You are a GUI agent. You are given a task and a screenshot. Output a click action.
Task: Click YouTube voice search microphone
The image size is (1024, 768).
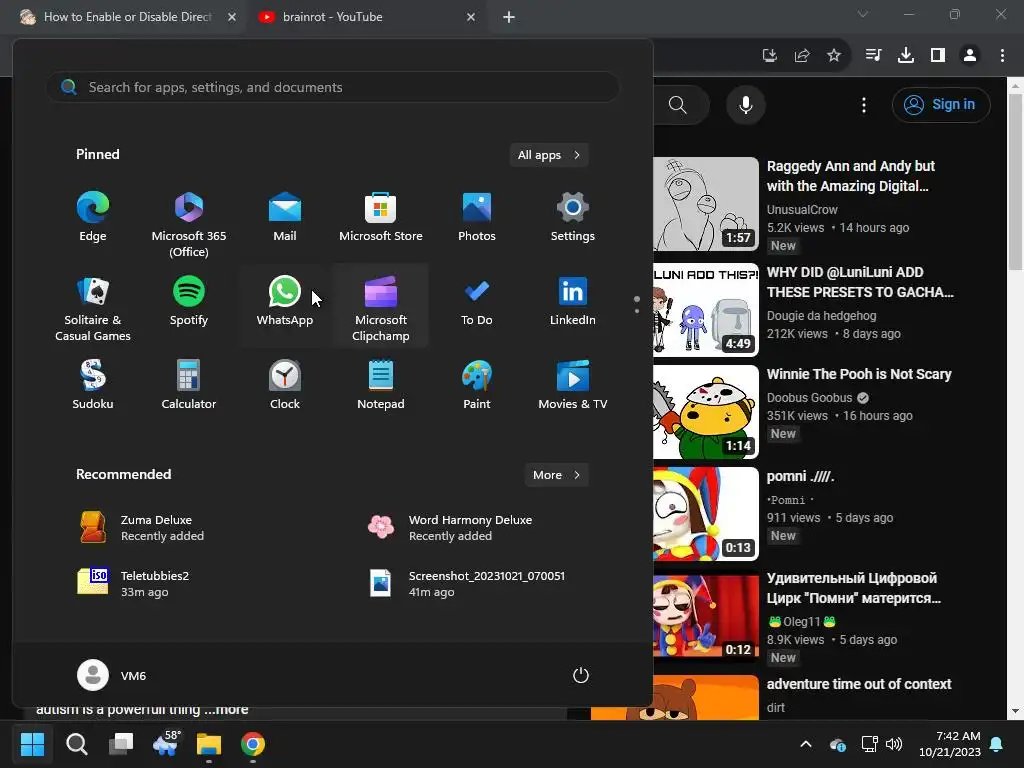click(x=746, y=104)
